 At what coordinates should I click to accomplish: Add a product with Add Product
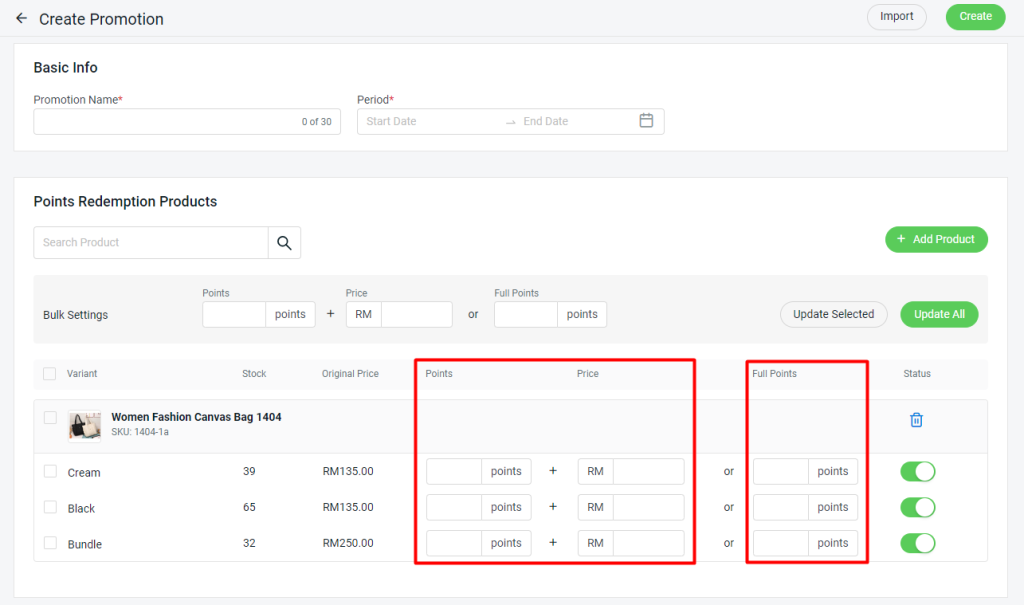coord(936,239)
